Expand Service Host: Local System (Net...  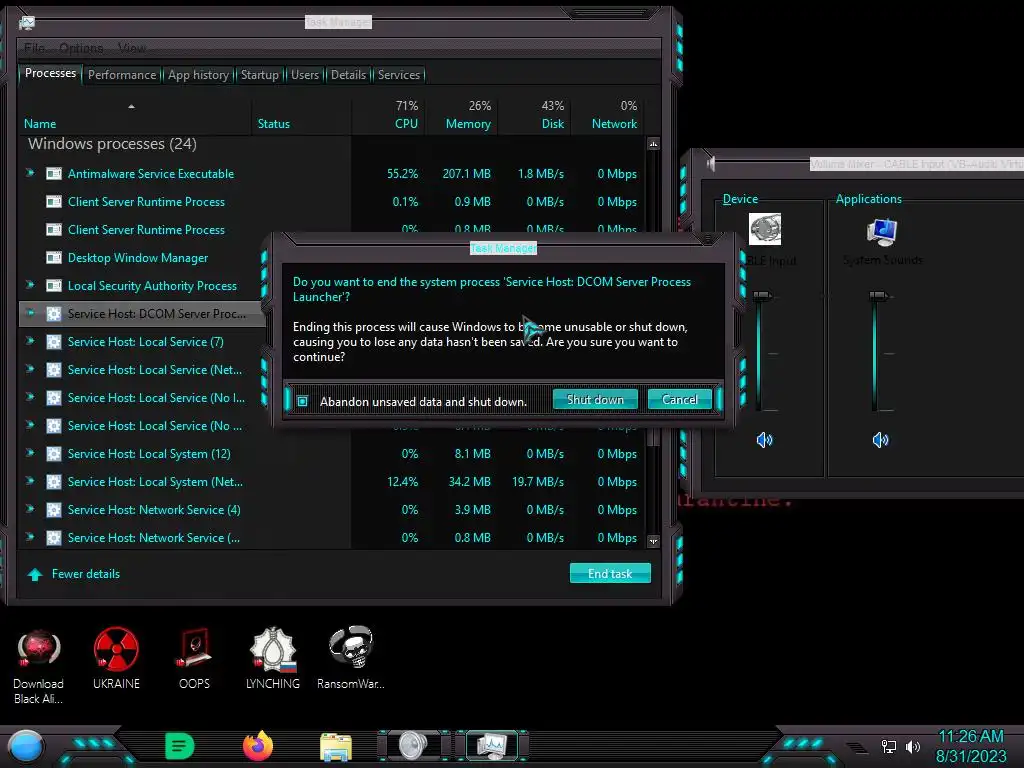click(x=30, y=481)
